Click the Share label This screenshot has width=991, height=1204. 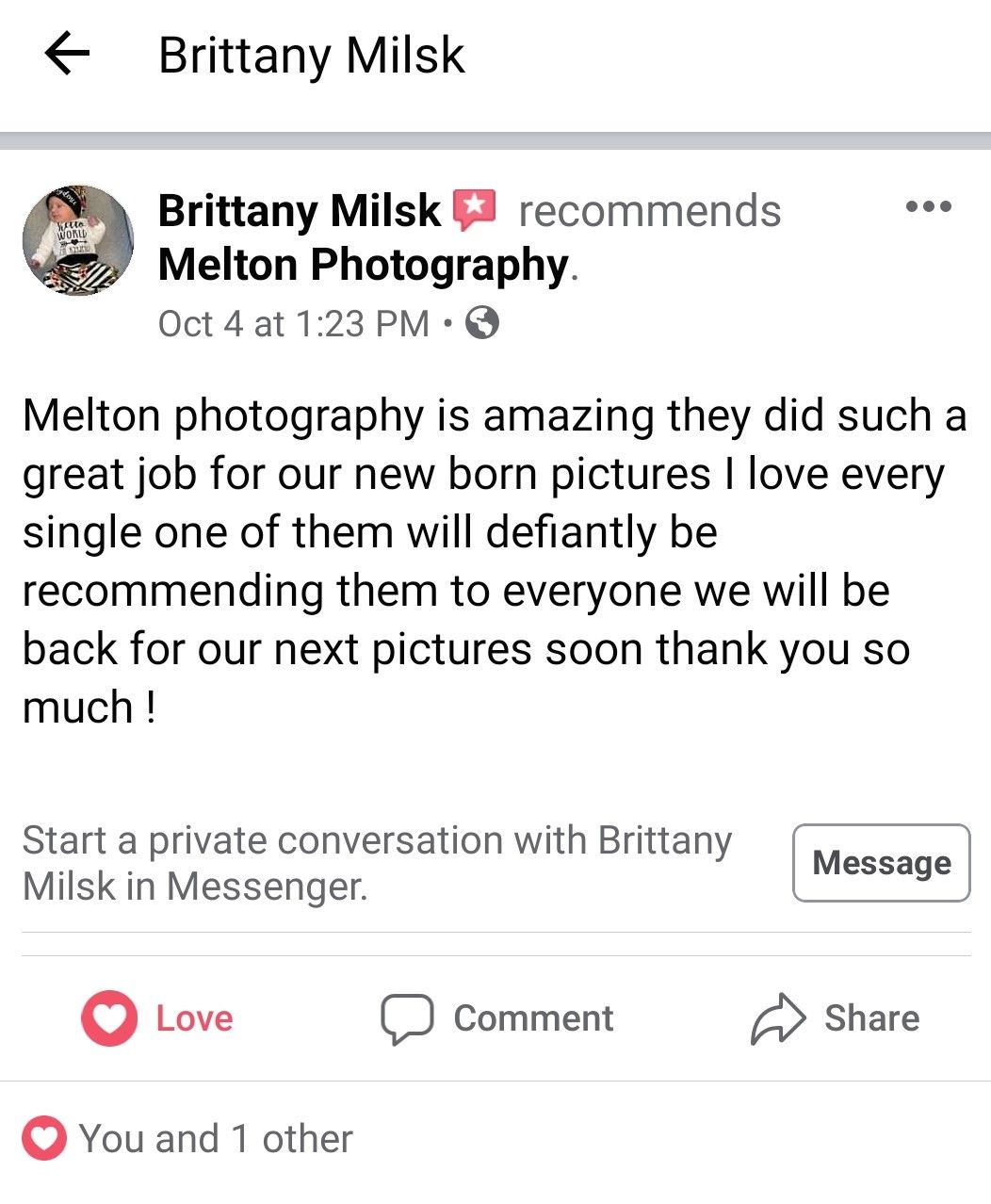click(x=871, y=1018)
